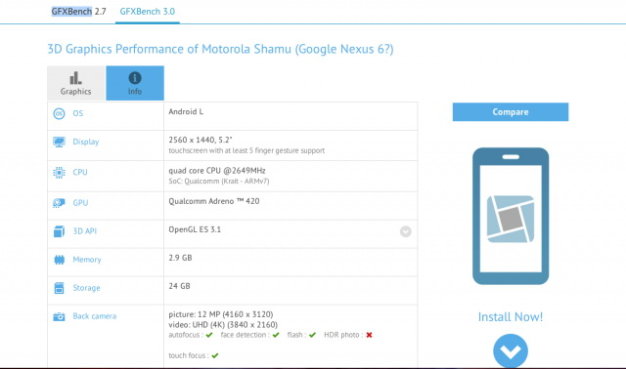Click the 'SoC: Qualcomm (Krait - ARMv7)' text

(x=219, y=181)
